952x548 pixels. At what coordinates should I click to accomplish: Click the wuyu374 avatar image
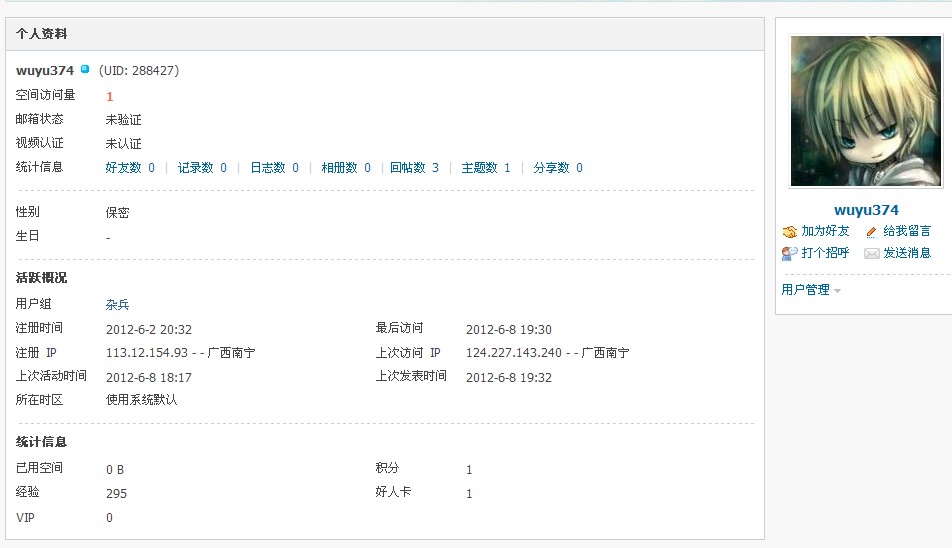coord(866,111)
